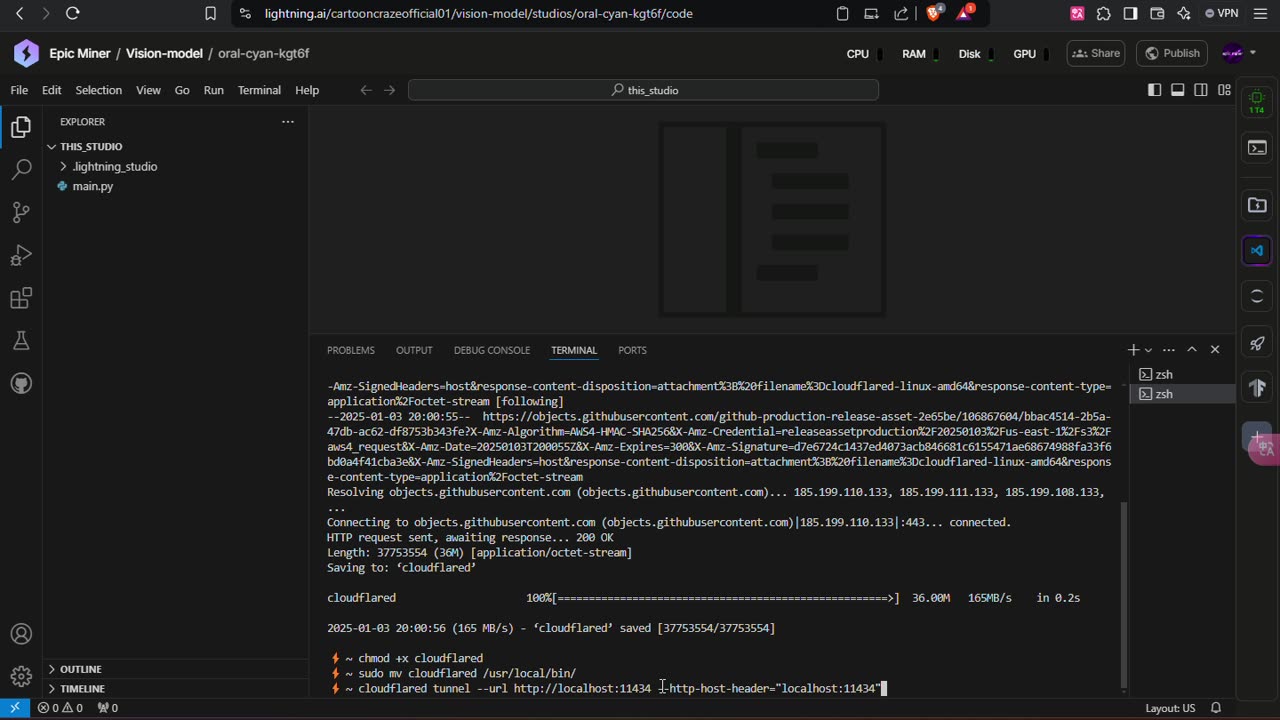
Task: Toggle the Brave VPN button
Action: tap(1222, 13)
